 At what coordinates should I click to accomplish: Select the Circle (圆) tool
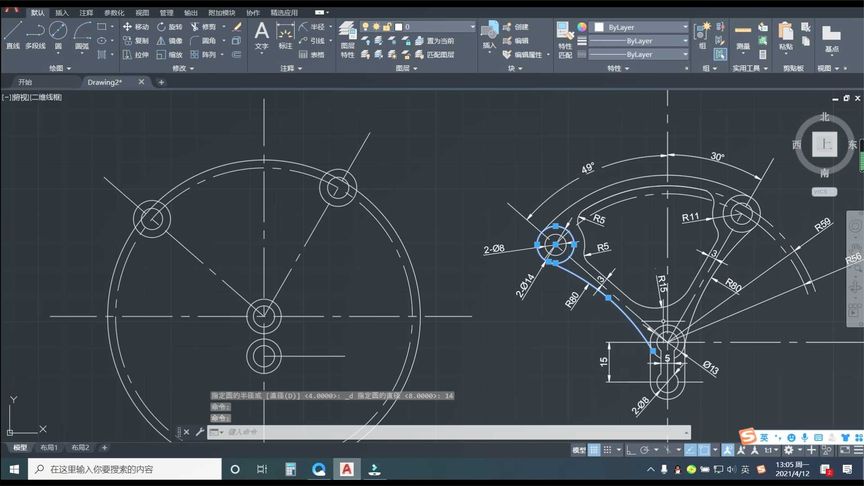click(58, 36)
